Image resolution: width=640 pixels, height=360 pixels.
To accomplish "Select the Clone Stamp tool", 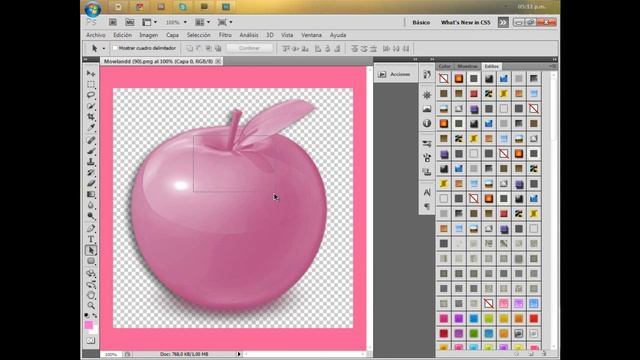I will (x=91, y=162).
